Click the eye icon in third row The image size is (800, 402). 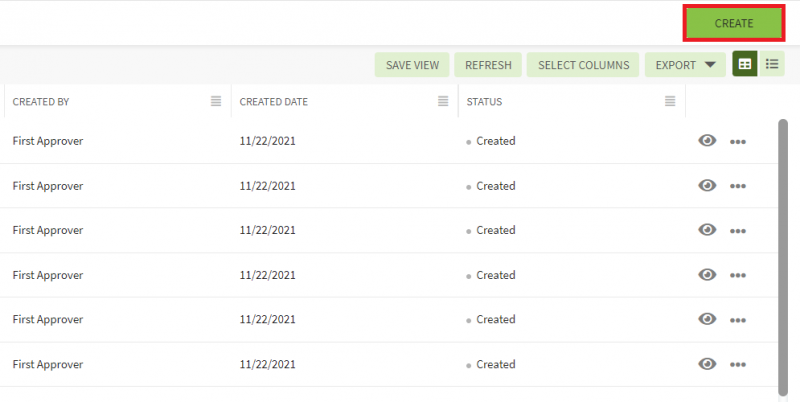[x=707, y=230]
